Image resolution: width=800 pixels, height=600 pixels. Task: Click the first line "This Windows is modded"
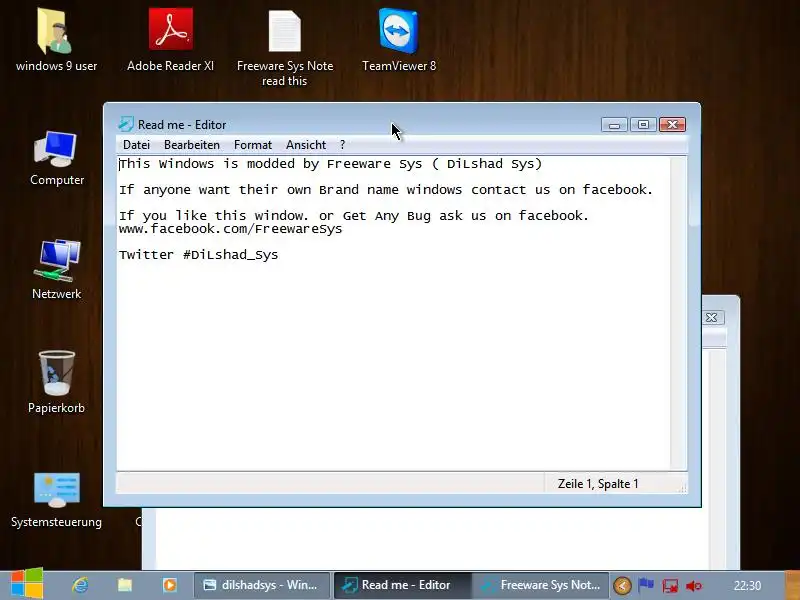coord(330,164)
